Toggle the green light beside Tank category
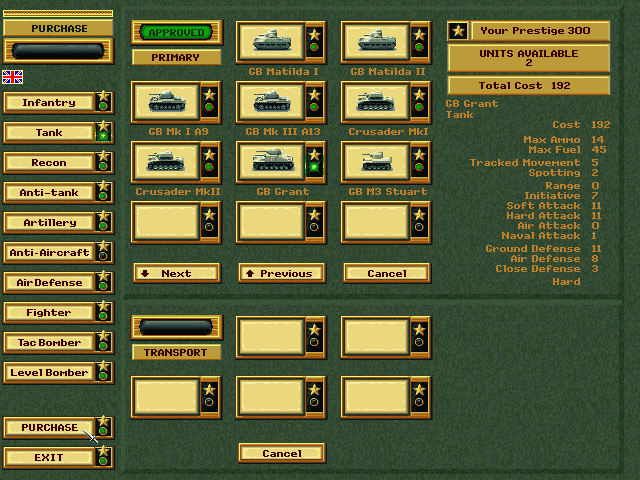 [x=103, y=137]
